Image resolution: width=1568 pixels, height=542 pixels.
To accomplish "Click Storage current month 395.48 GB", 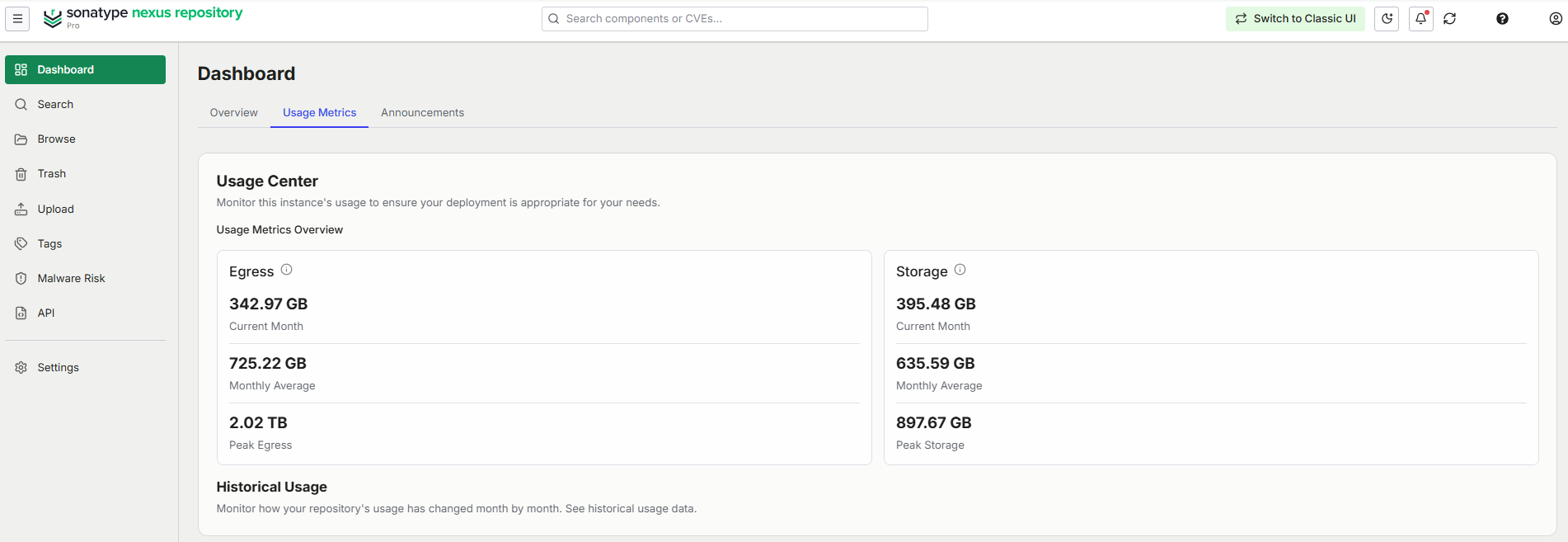I will pyautogui.click(x=936, y=304).
